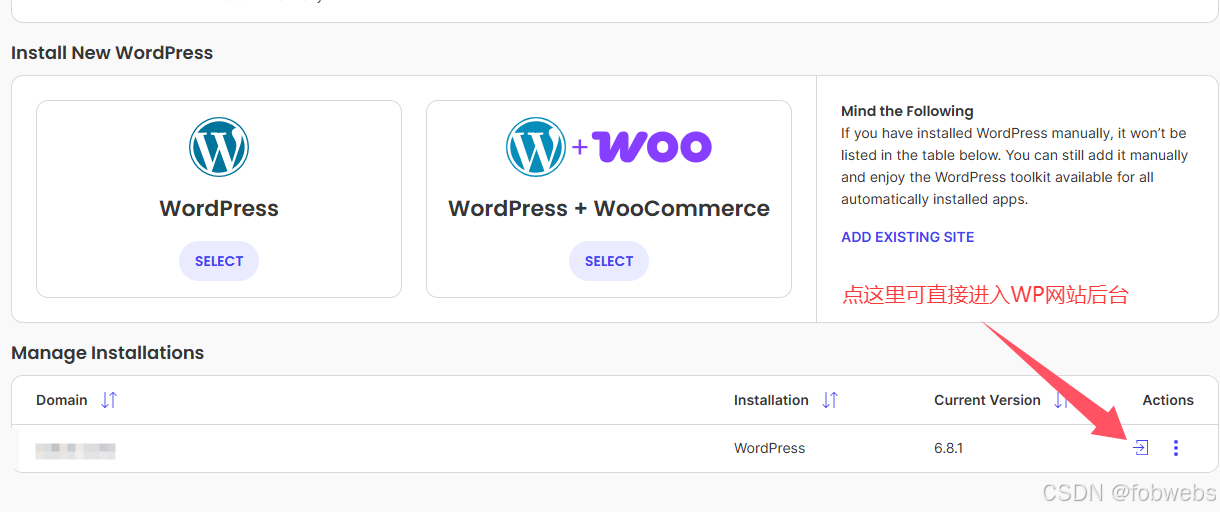
Task: Select WordPress installation
Action: pos(219,261)
